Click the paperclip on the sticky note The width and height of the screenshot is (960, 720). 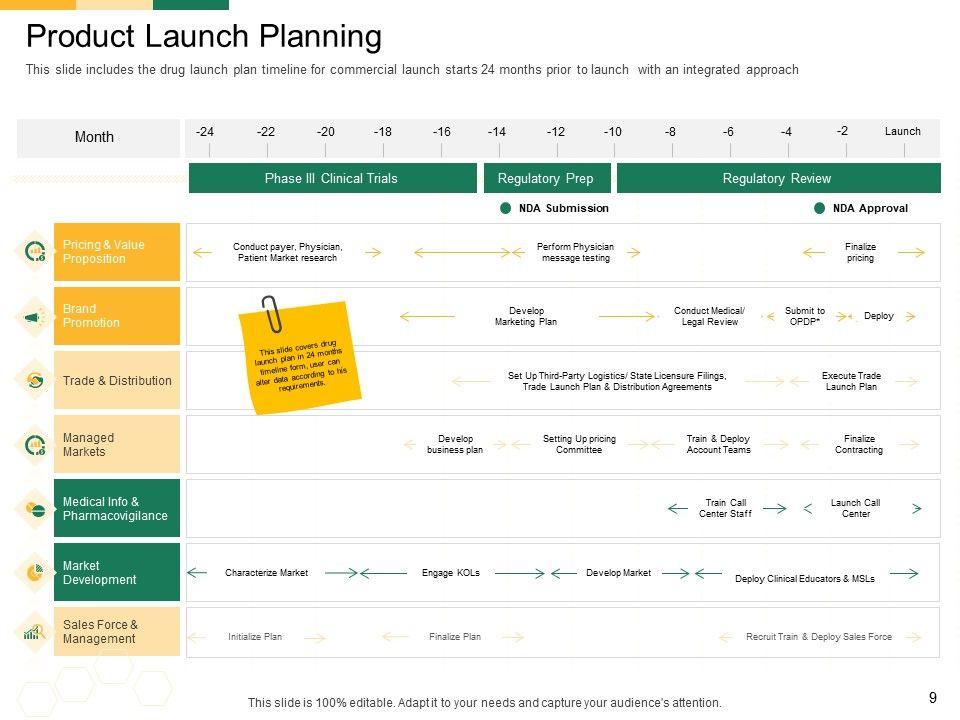(270, 313)
